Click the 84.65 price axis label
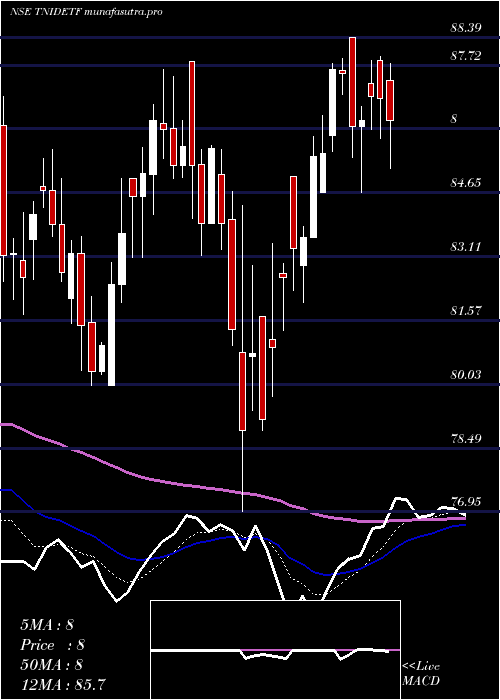 coord(466,183)
